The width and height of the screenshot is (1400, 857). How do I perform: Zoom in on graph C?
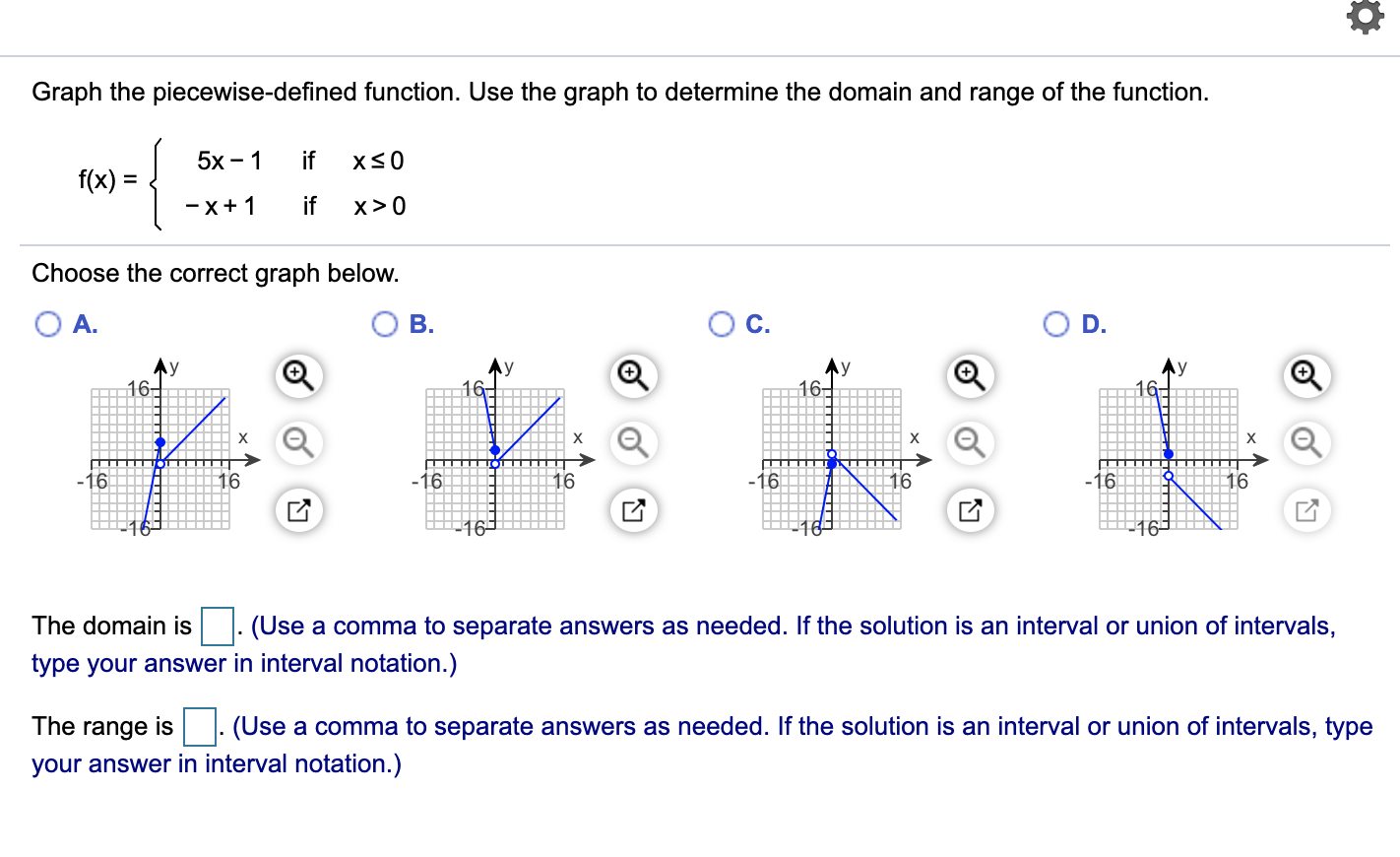click(x=970, y=376)
